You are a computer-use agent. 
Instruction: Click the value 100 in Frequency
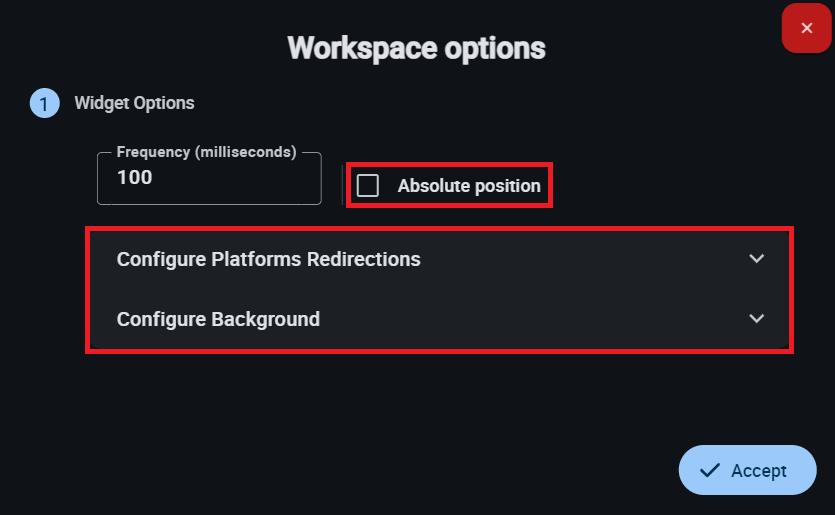point(135,178)
